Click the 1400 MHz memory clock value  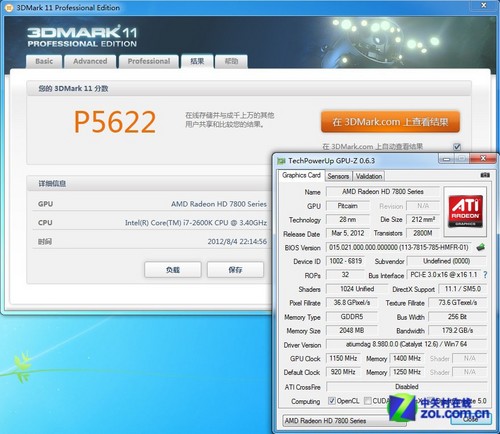pyautogui.click(x=407, y=358)
